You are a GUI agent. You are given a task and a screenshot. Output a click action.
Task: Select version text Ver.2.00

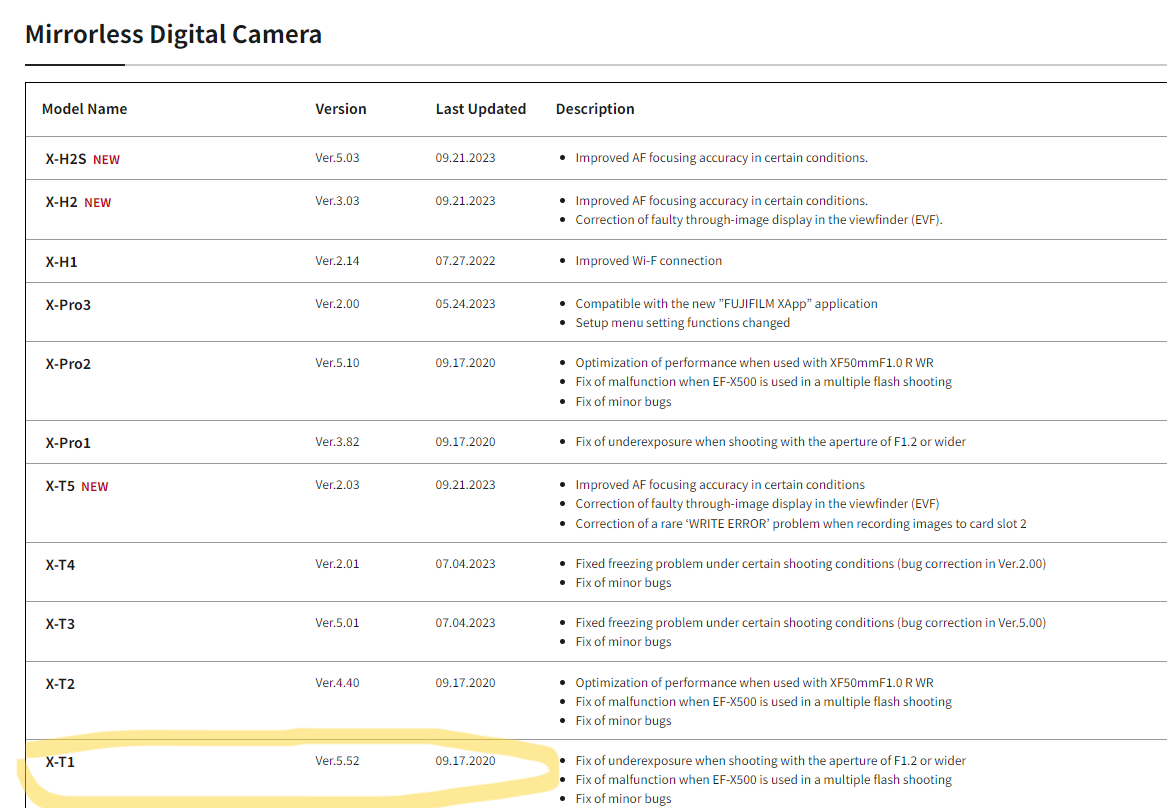click(337, 304)
